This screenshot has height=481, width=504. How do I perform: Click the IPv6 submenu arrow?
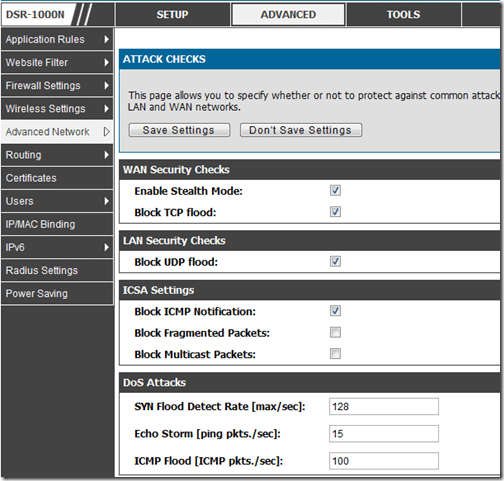pos(106,247)
